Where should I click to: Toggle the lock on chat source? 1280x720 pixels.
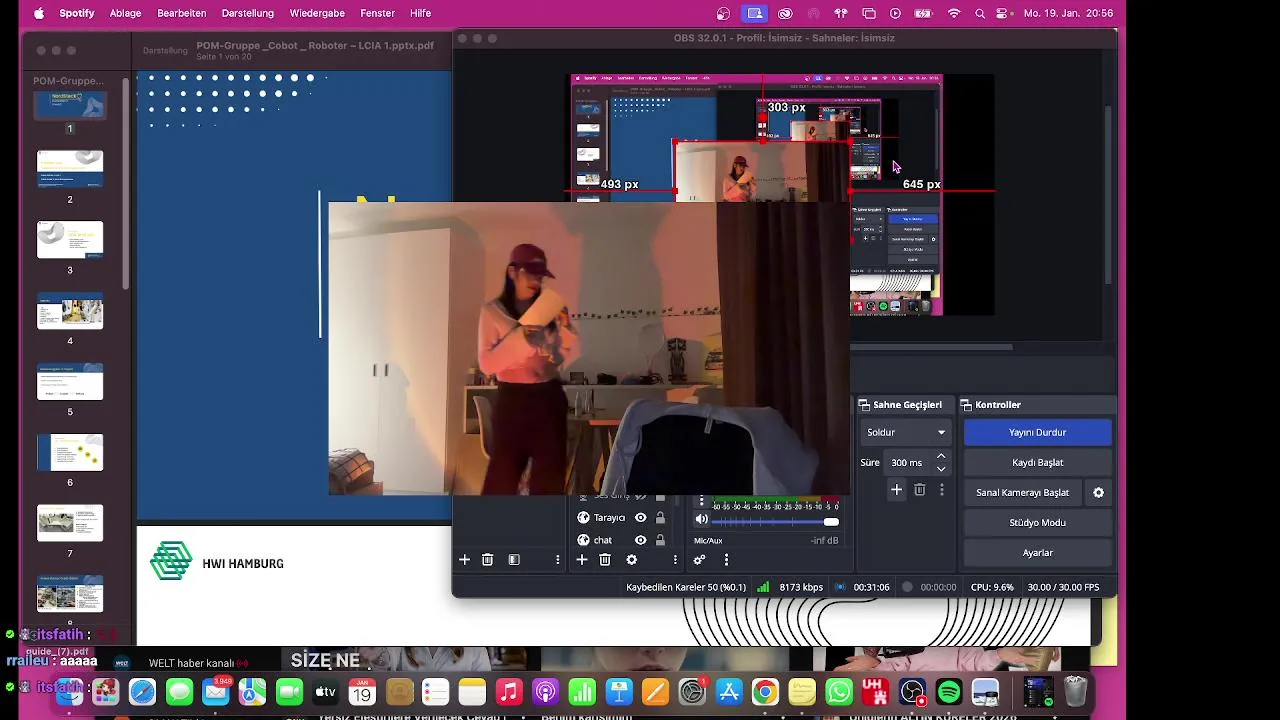(x=660, y=540)
